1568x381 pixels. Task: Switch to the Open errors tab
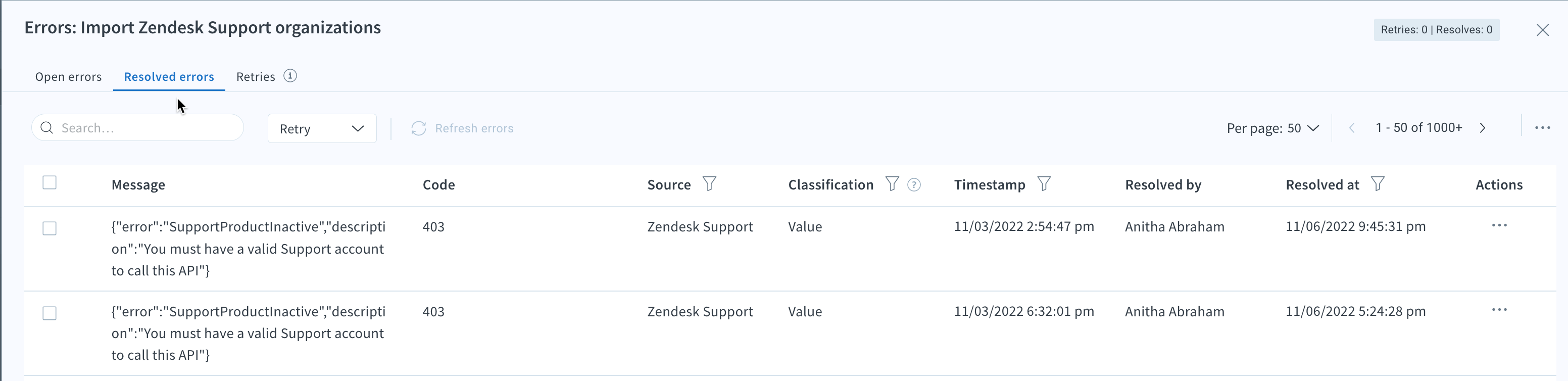68,77
